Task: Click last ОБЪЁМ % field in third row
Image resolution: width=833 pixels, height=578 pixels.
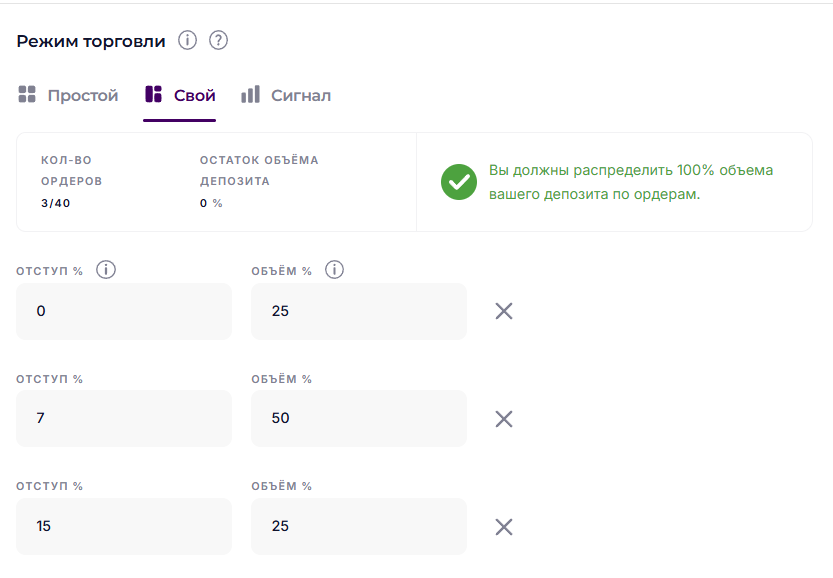Action: pyautogui.click(x=359, y=526)
